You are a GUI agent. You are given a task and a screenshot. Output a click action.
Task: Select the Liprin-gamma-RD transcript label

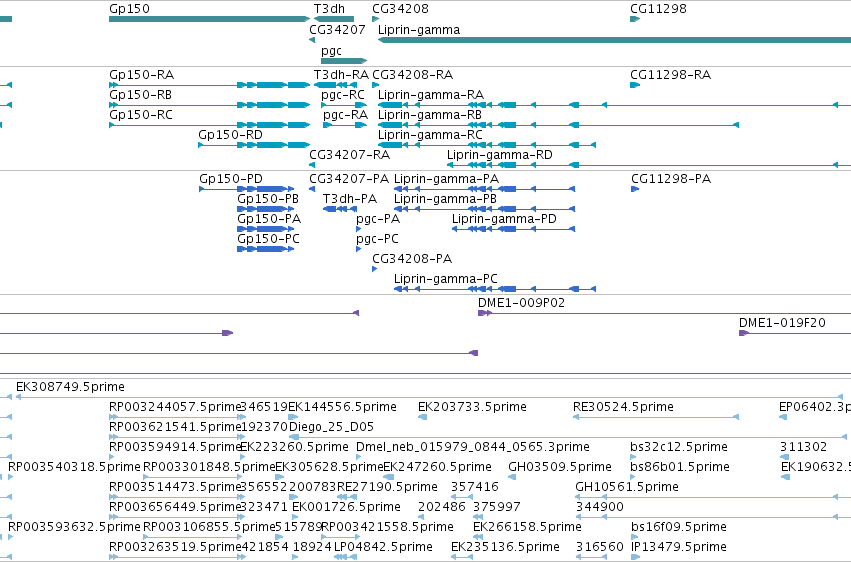click(500, 155)
